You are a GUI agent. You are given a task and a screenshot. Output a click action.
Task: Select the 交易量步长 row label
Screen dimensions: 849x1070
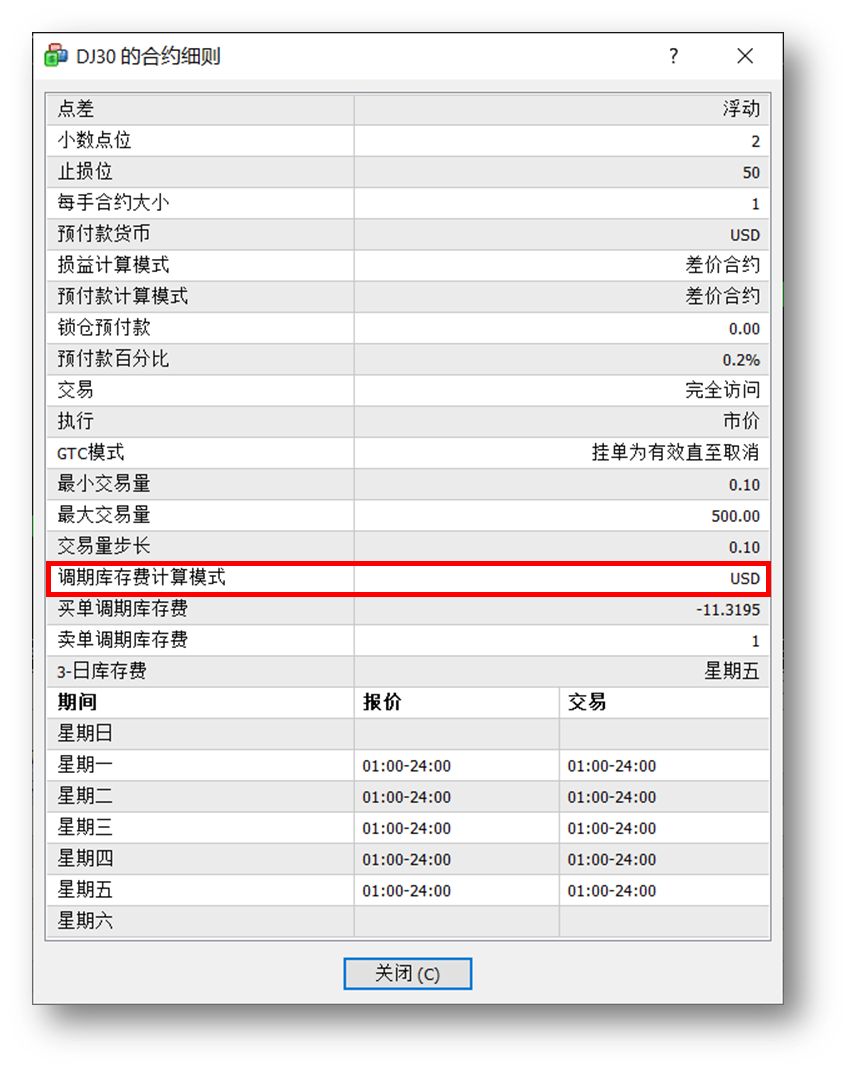pyautogui.click(x=104, y=546)
